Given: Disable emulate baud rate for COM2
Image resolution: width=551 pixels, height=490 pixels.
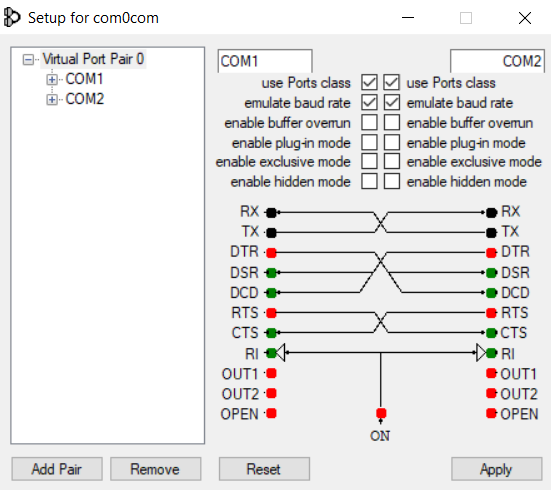Looking at the screenshot, I should pos(391,103).
